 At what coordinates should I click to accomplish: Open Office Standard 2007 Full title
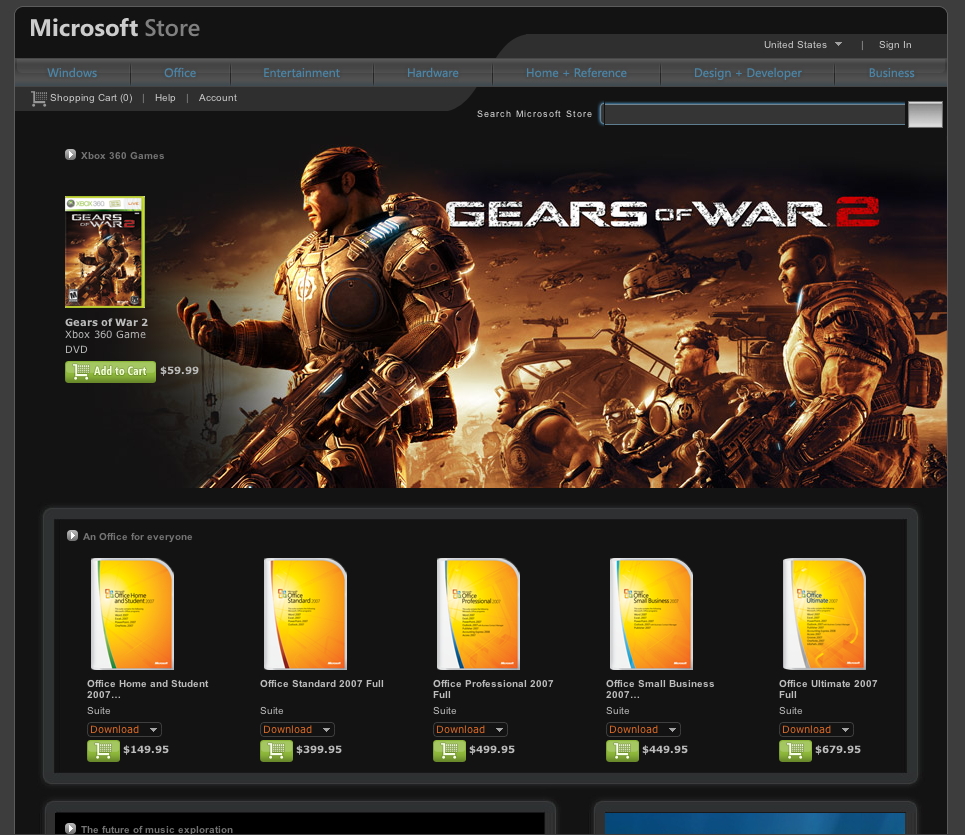[322, 684]
